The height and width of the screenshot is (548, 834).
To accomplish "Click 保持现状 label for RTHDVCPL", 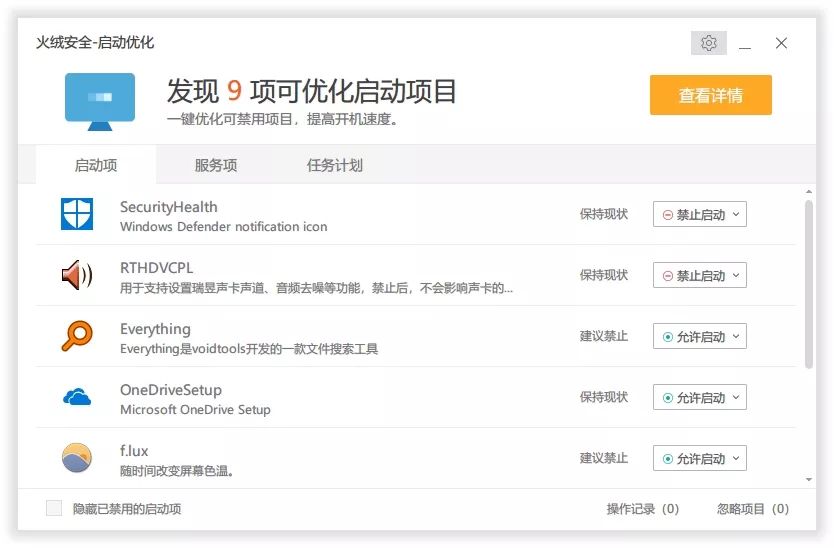I will [604, 275].
